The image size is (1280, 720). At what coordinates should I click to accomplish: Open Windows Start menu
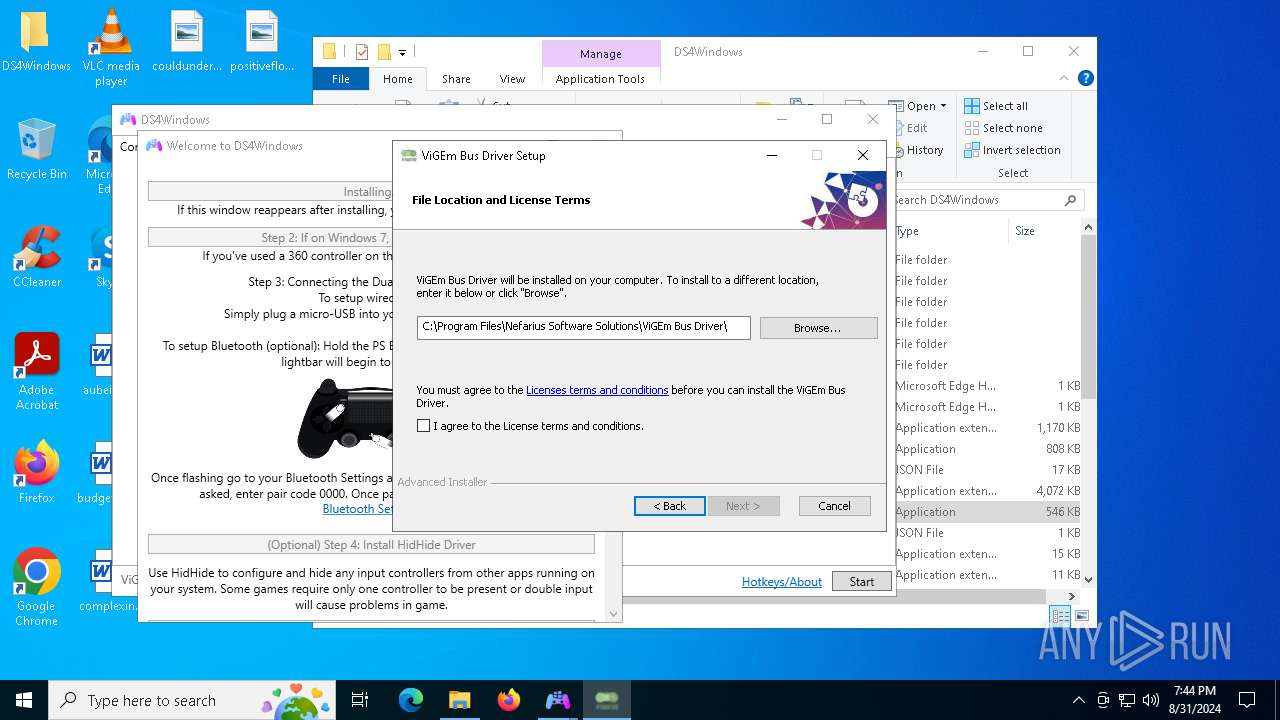click(24, 700)
